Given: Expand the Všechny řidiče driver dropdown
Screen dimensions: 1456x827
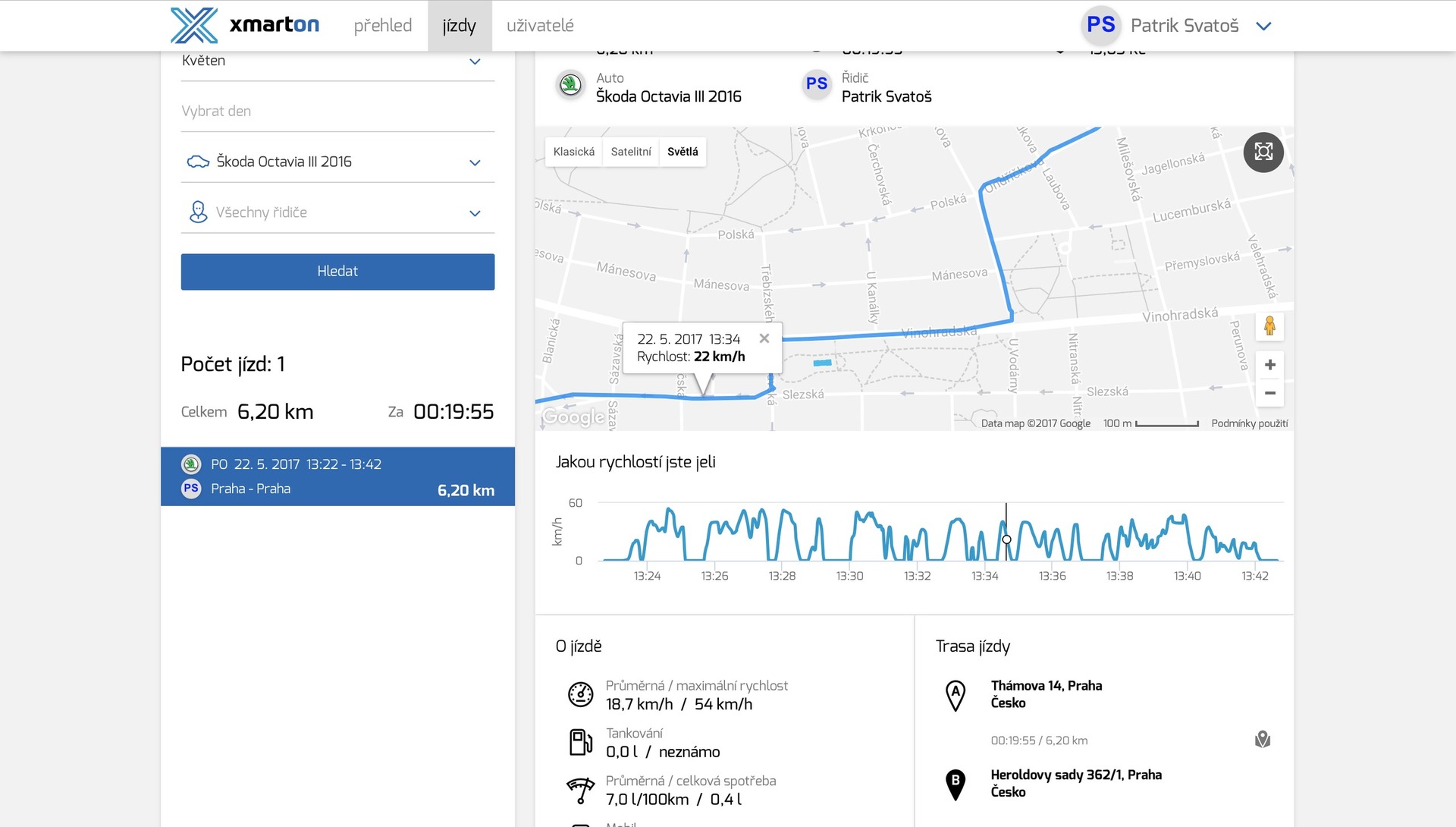Looking at the screenshot, I should tap(337, 212).
